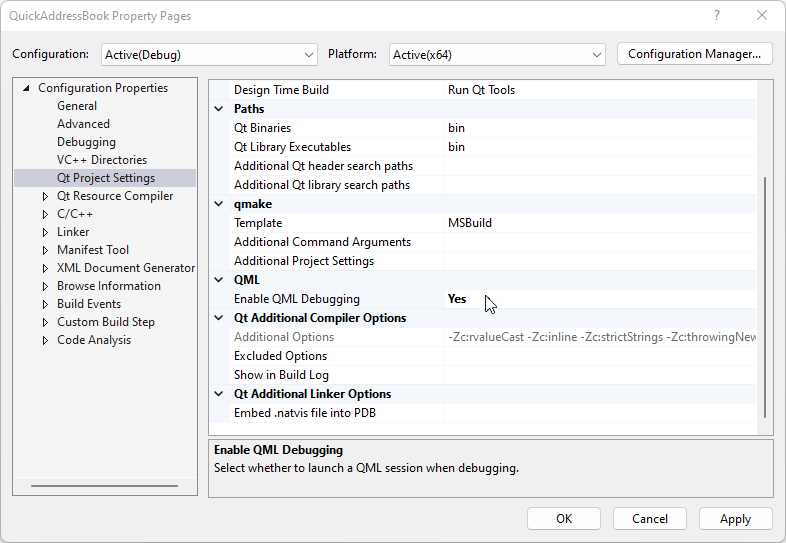Click the OK button
Viewport: 786px width, 543px height.
(564, 518)
